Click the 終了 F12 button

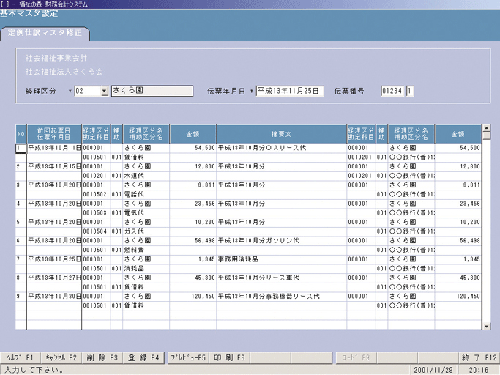(479, 358)
